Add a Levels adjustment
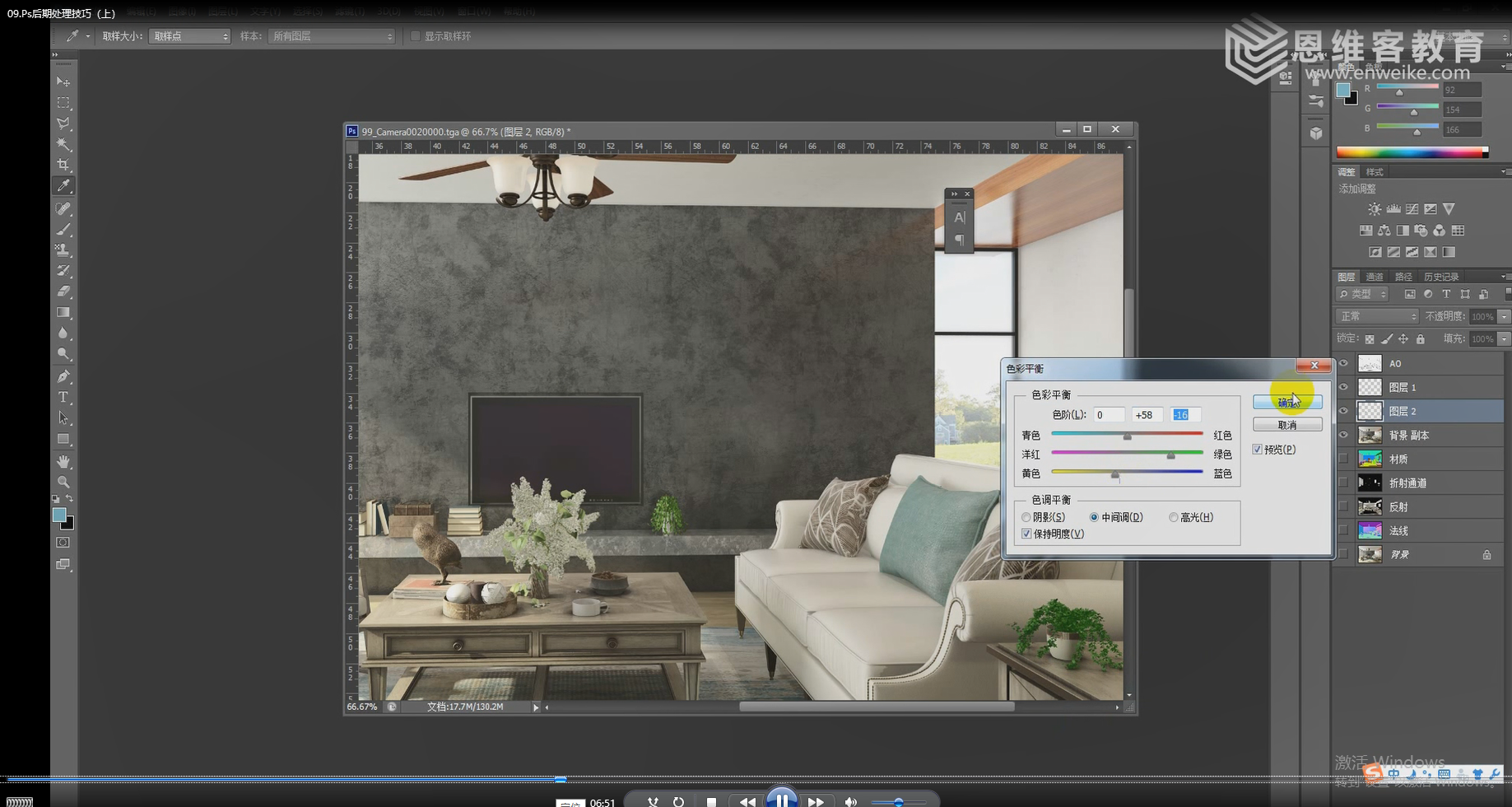Screen dimensions: 1512x807 tap(1393, 209)
